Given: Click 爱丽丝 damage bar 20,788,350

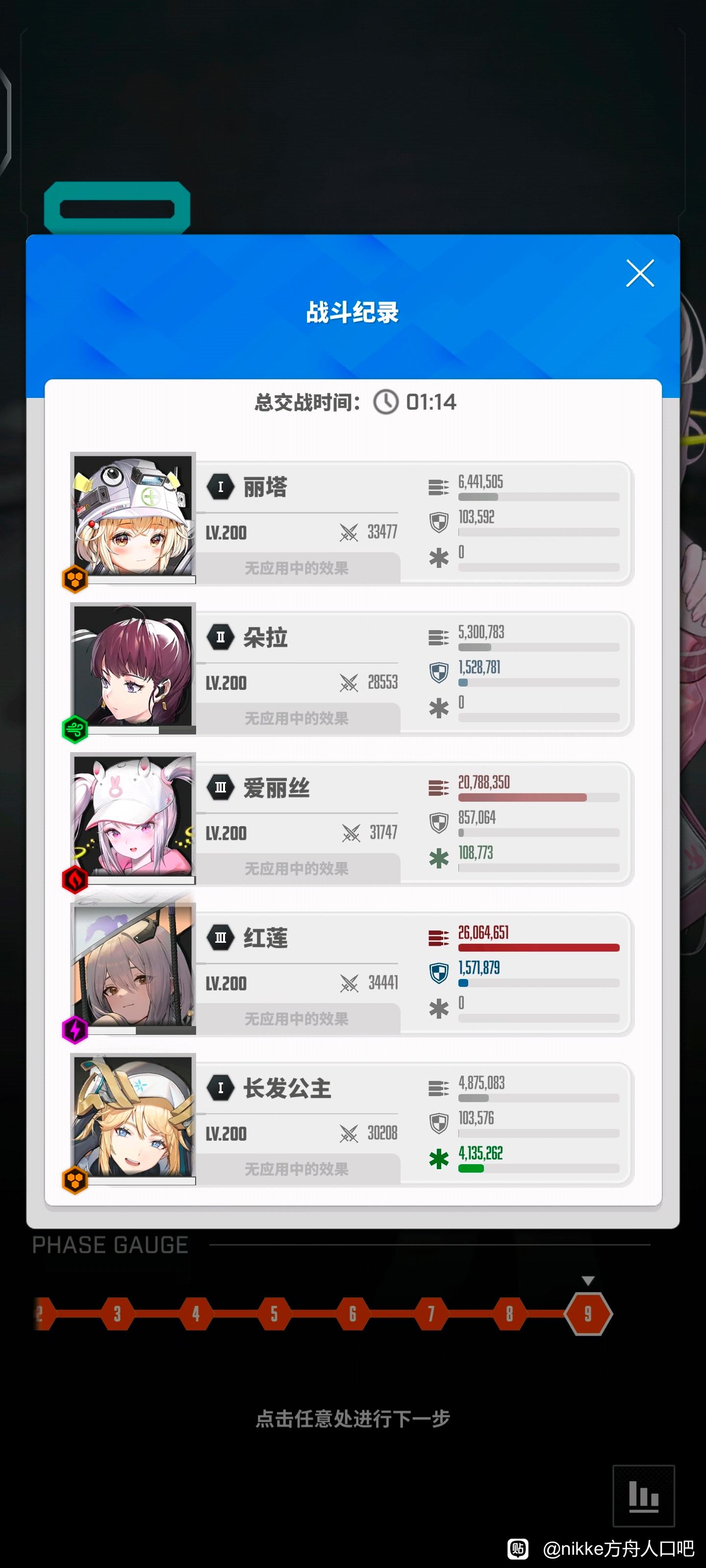Looking at the screenshot, I should pyautogui.click(x=538, y=797).
